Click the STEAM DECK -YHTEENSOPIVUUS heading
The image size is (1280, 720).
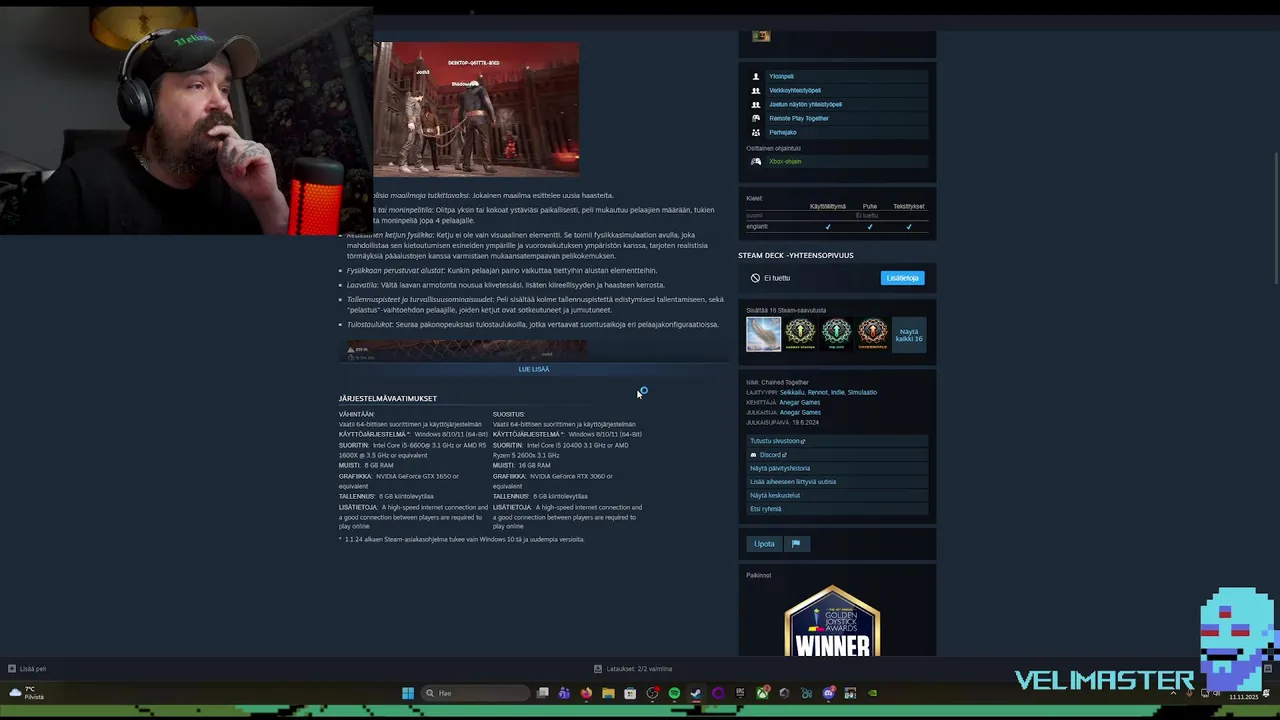tap(796, 255)
